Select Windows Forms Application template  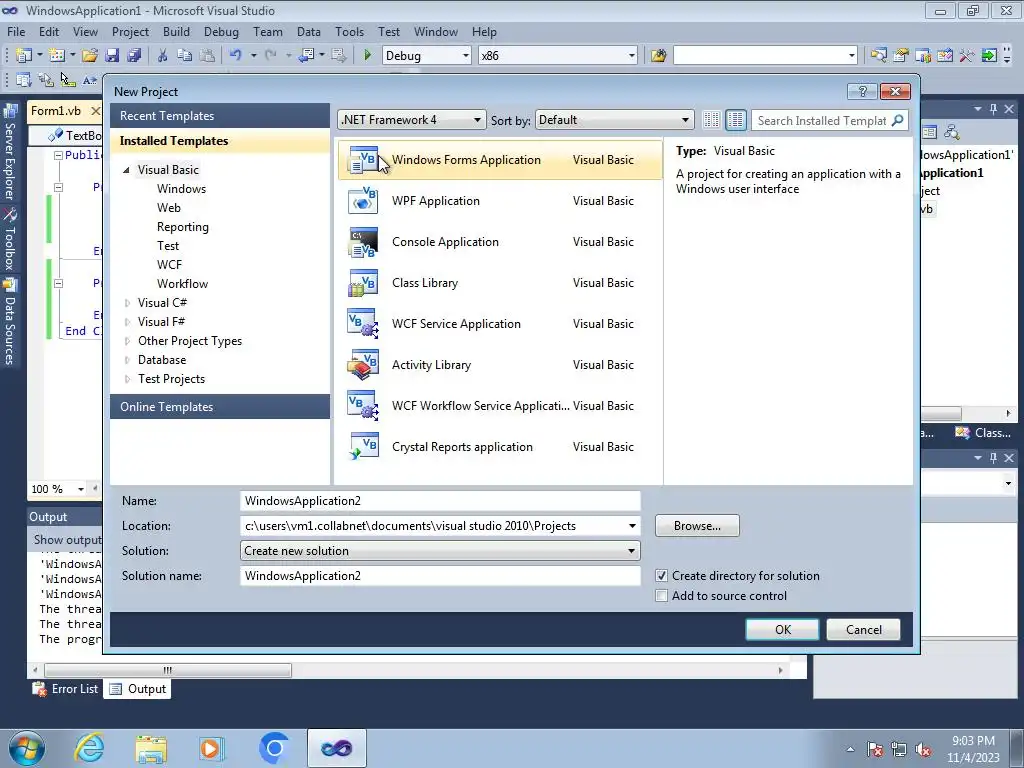[500, 160]
